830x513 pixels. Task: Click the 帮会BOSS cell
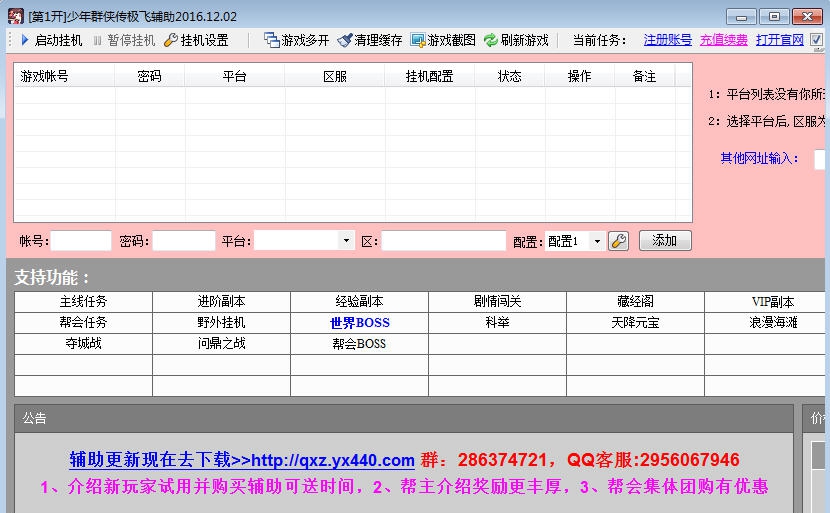pos(359,344)
